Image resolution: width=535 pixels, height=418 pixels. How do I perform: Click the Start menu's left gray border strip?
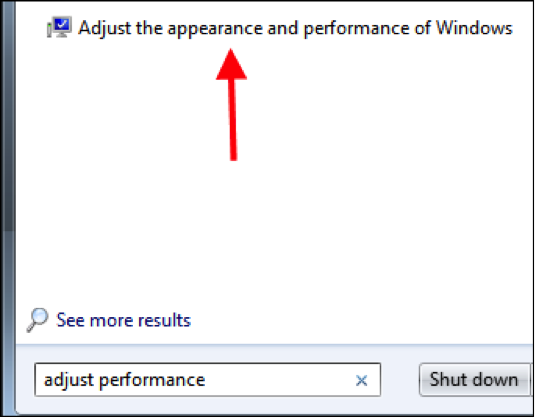click(x=8, y=208)
